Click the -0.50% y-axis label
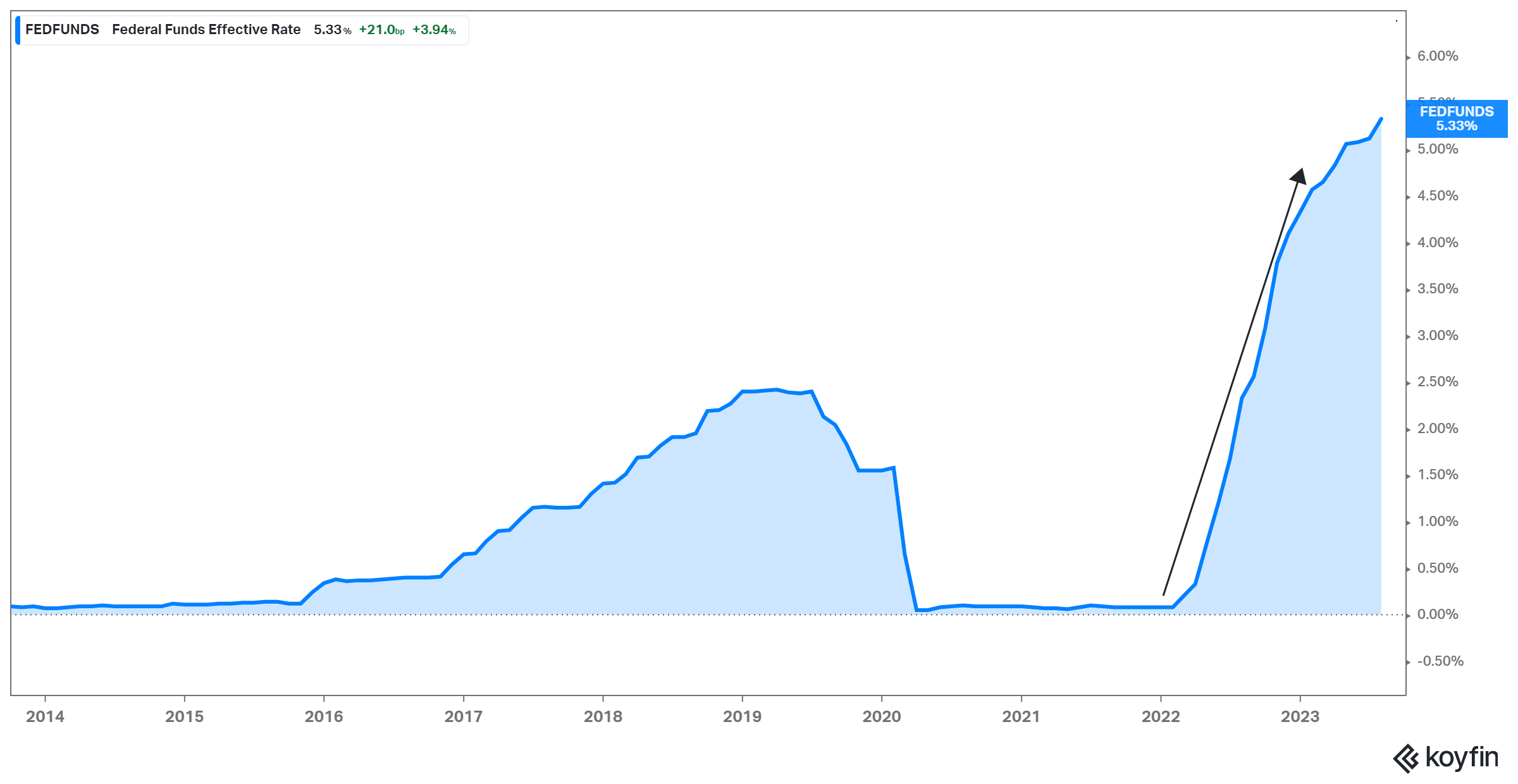 point(1440,661)
